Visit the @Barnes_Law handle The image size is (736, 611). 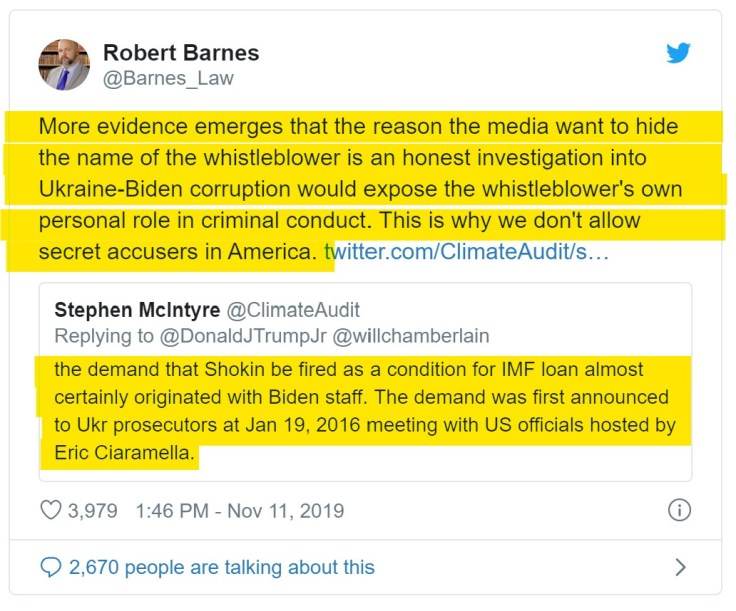click(169, 78)
